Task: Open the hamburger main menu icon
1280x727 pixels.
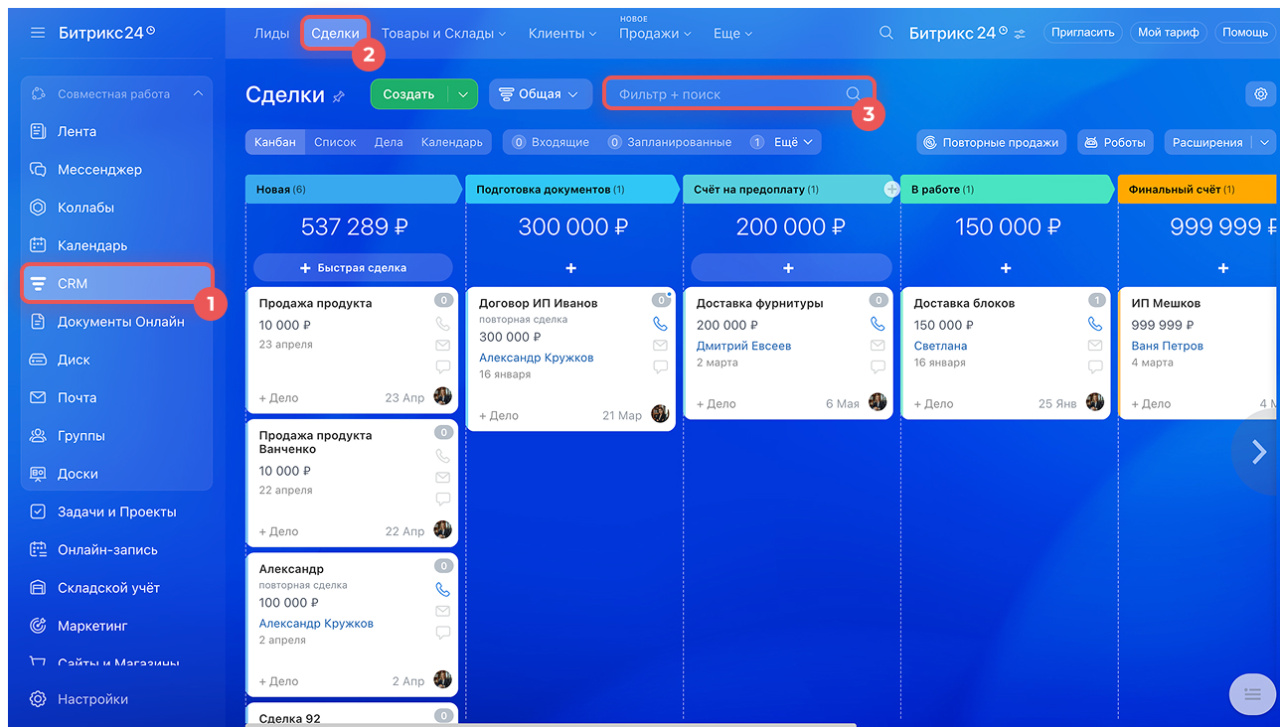Action: point(38,33)
